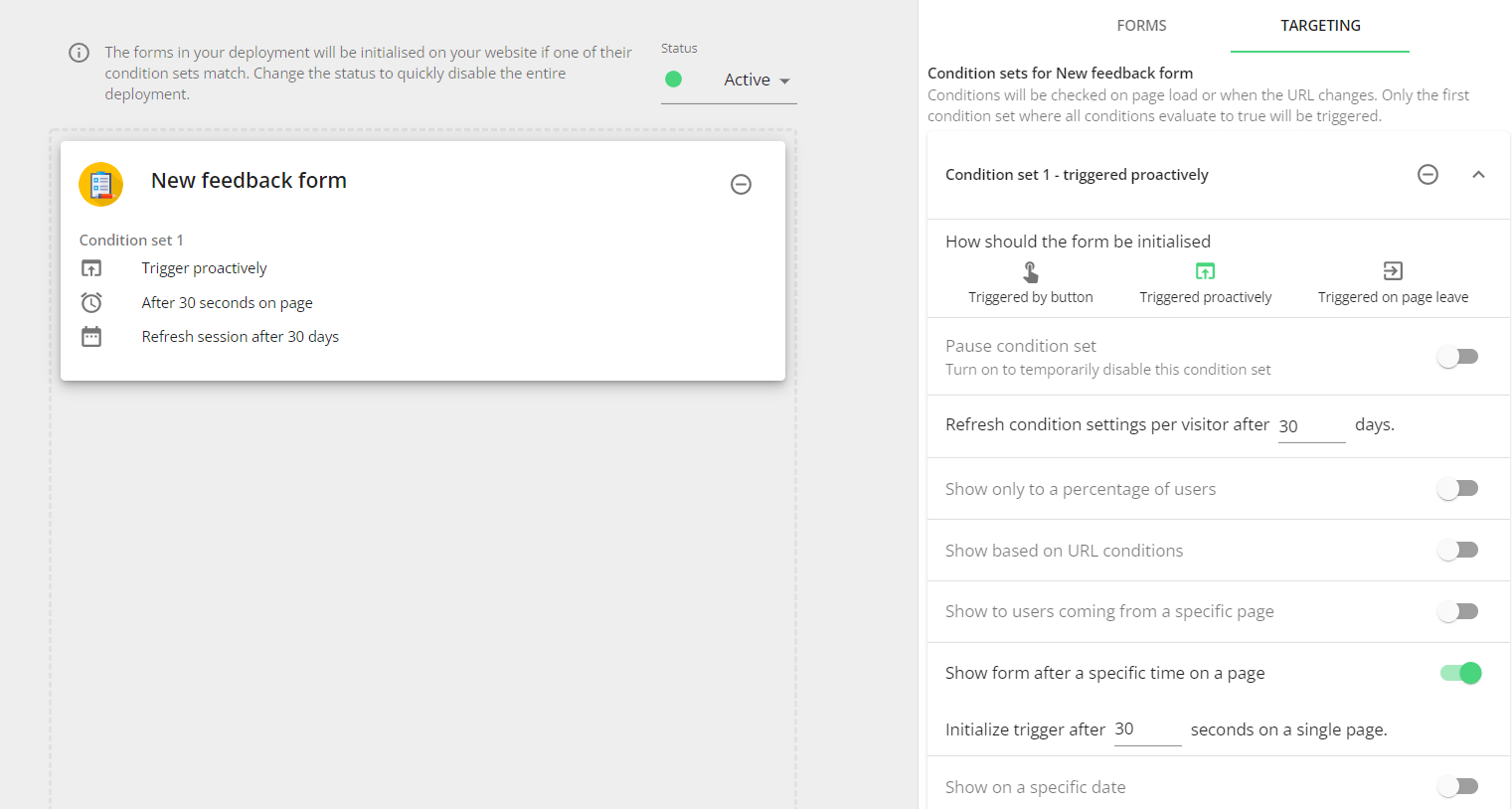Delete Condition set 1 using the minus icon

[x=1428, y=174]
